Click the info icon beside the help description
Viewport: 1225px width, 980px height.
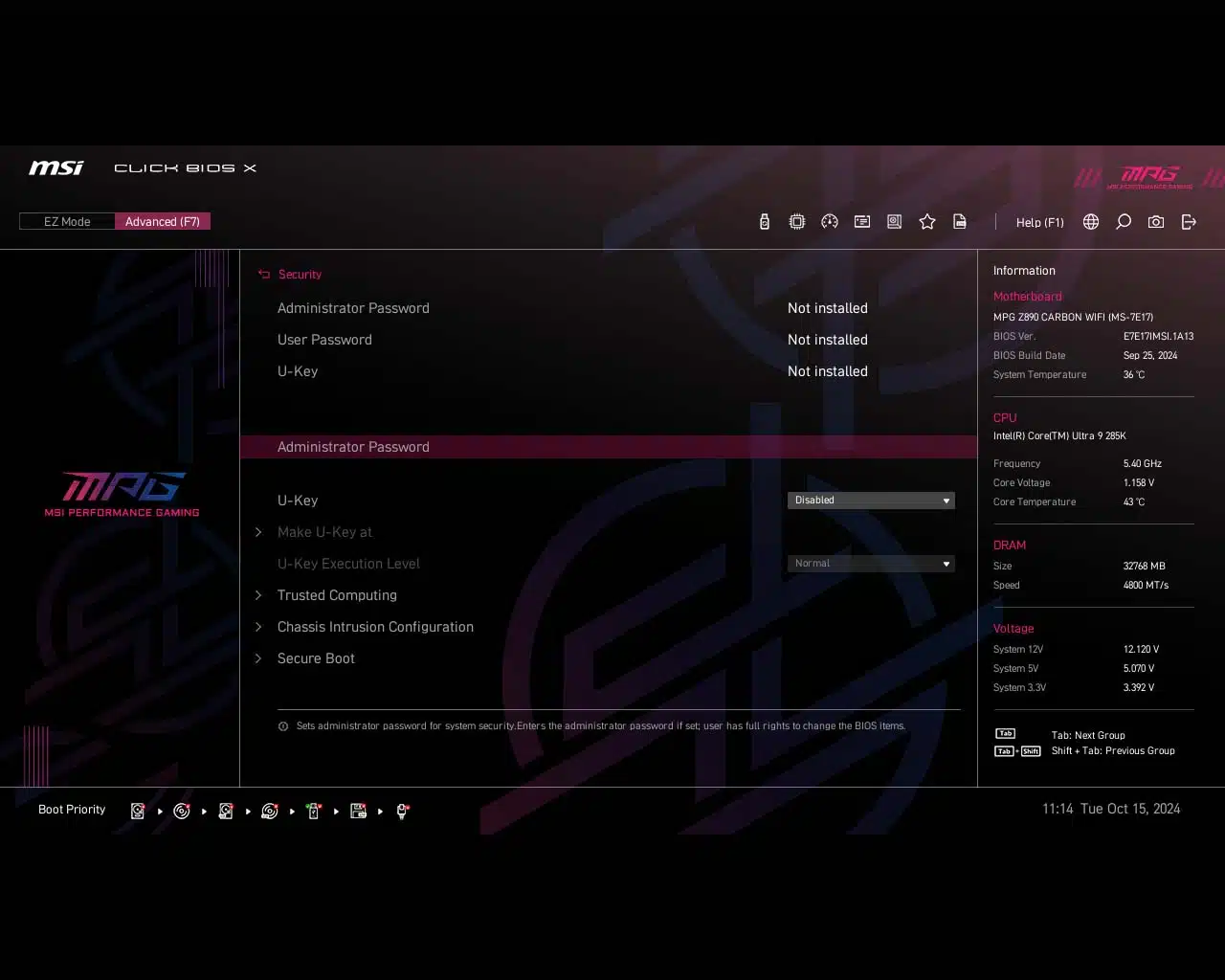(x=283, y=726)
